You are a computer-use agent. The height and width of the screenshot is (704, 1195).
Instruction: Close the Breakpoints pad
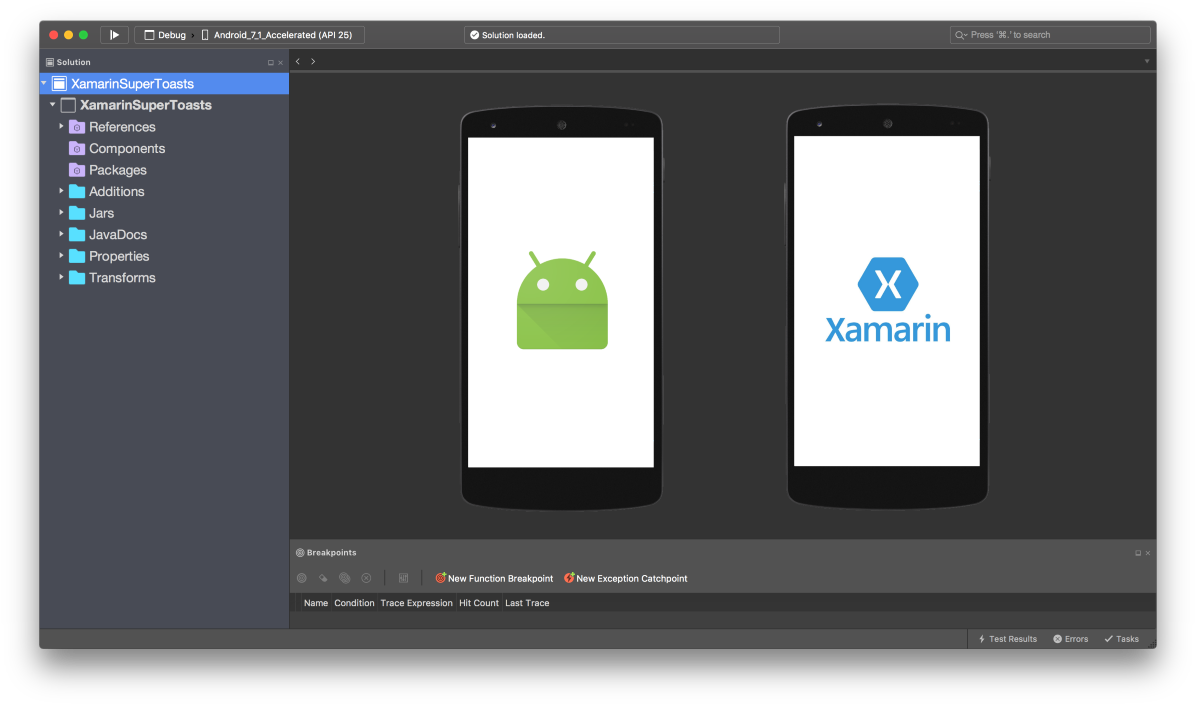(x=1148, y=553)
